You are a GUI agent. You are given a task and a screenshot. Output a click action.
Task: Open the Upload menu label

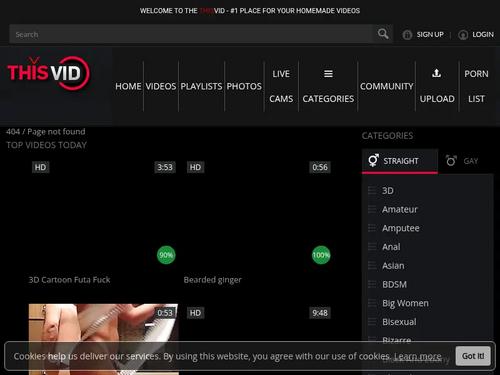click(x=437, y=99)
